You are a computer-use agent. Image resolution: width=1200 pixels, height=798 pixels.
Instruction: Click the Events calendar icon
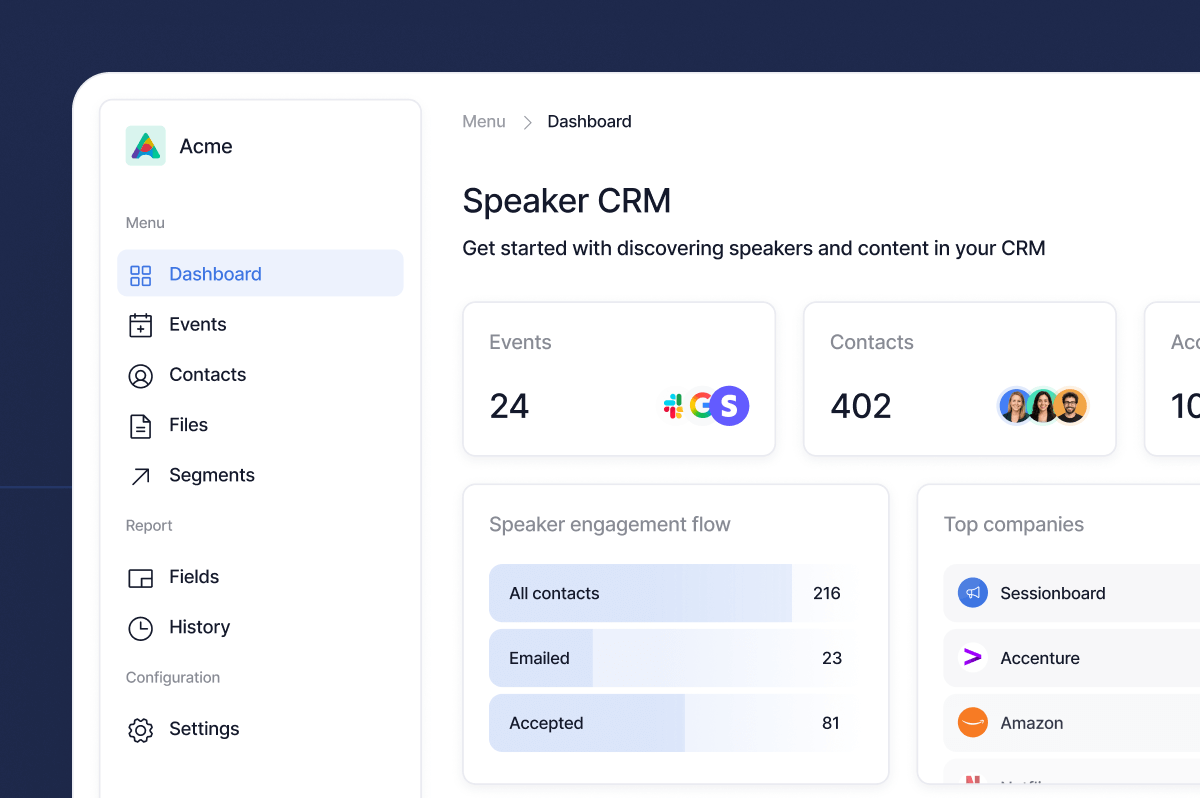click(141, 325)
